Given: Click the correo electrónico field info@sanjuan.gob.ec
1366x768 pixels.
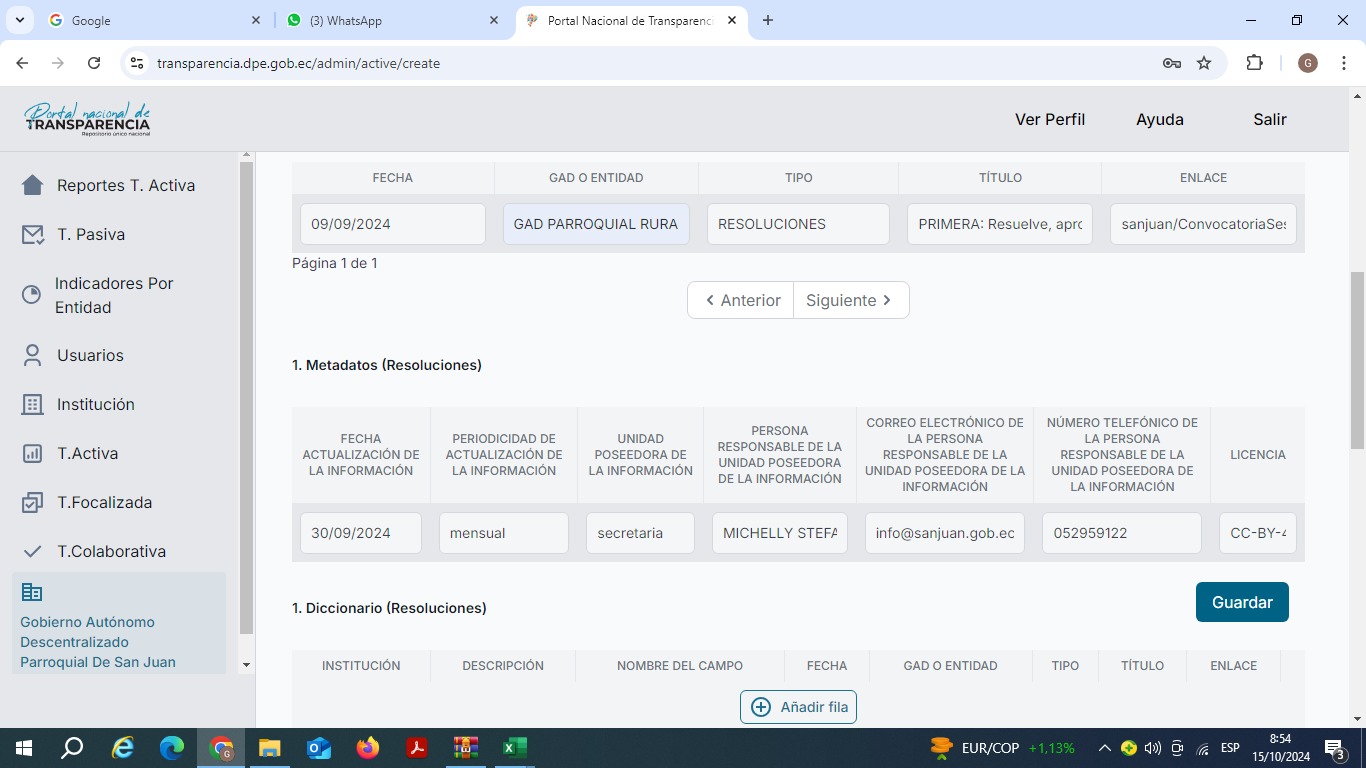Looking at the screenshot, I should pyautogui.click(x=944, y=533).
